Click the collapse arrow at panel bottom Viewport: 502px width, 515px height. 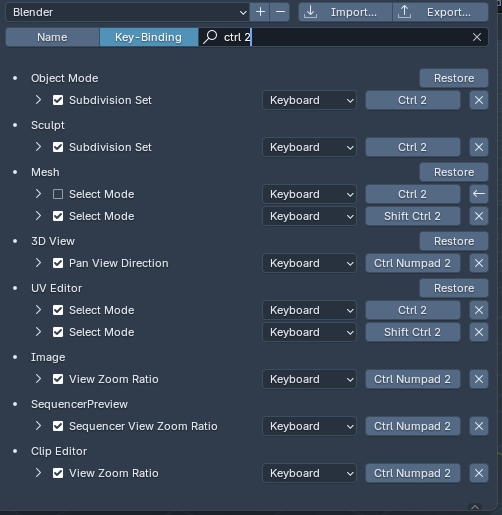click(x=475, y=507)
